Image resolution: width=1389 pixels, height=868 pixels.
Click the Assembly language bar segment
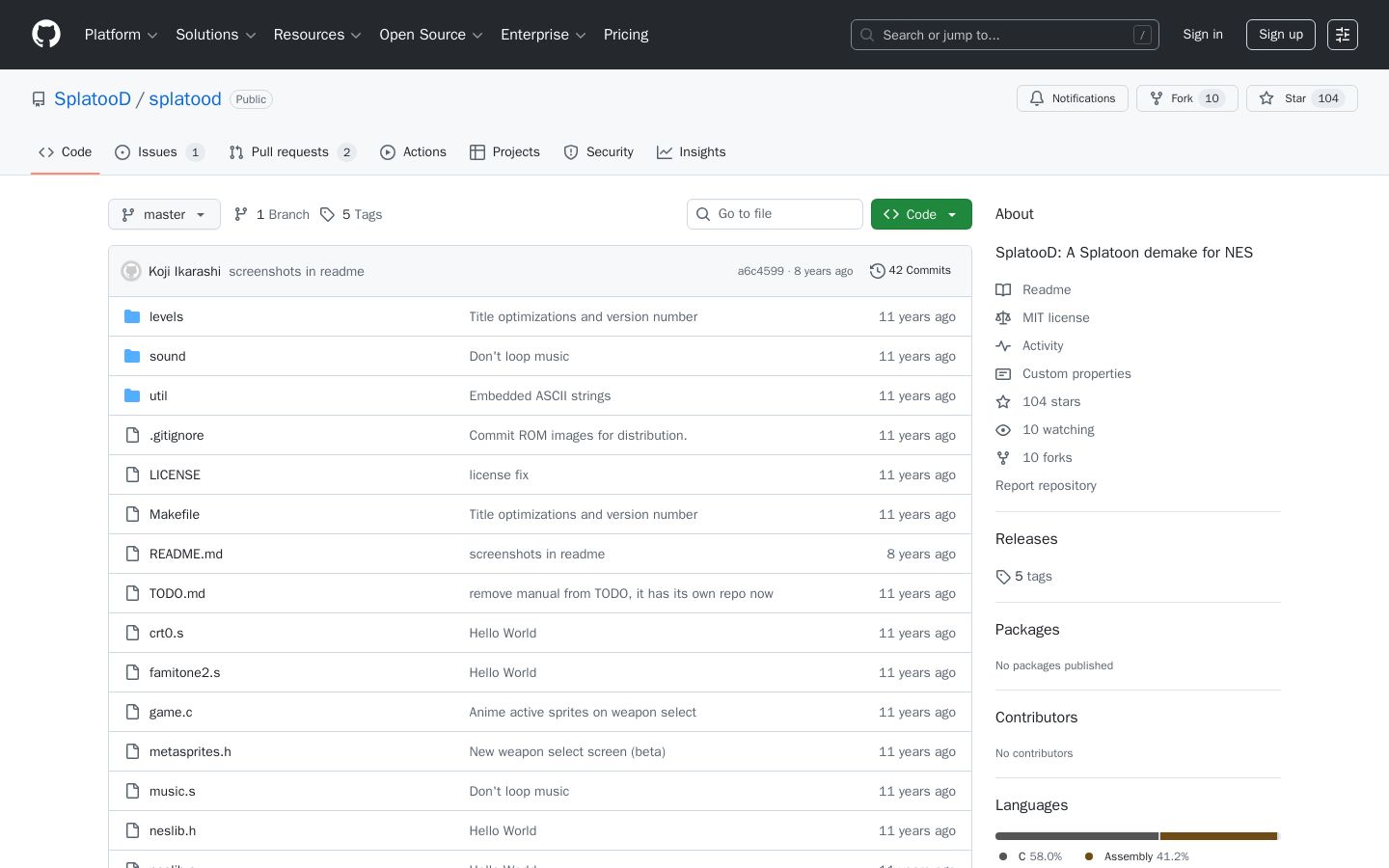pyautogui.click(x=1219, y=836)
